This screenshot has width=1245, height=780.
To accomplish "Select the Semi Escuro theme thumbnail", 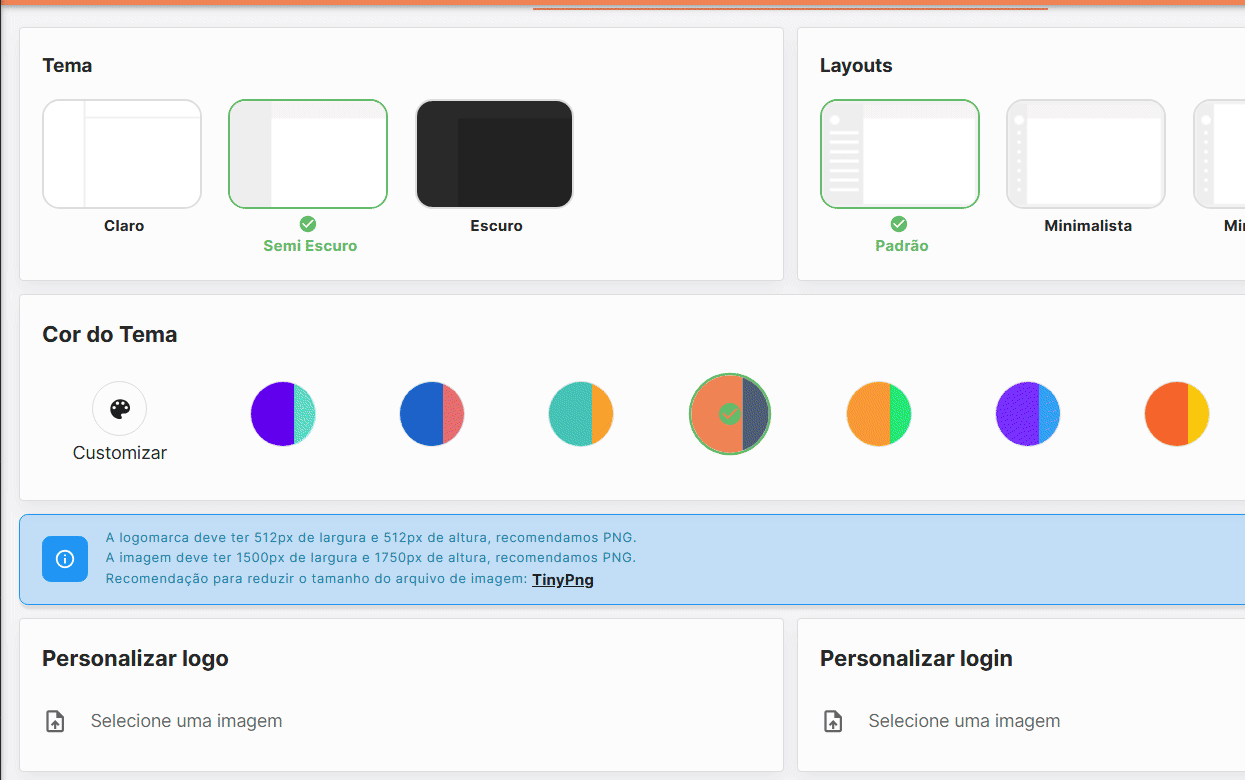I will 308,154.
